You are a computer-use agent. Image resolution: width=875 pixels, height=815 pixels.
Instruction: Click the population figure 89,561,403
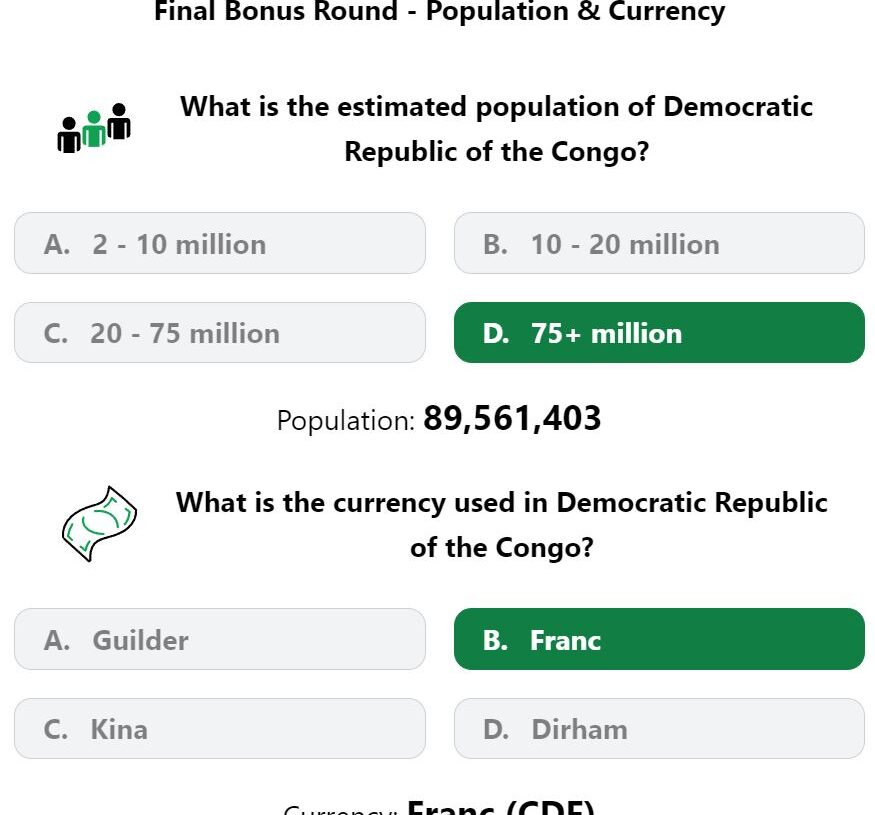512,418
